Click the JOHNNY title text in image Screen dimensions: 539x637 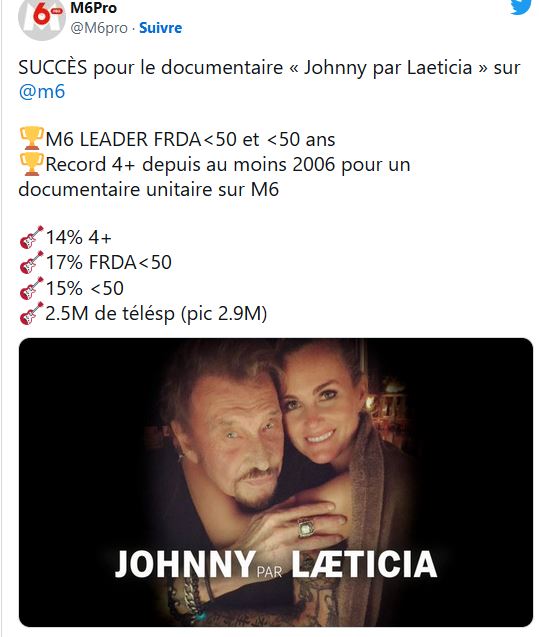point(185,564)
